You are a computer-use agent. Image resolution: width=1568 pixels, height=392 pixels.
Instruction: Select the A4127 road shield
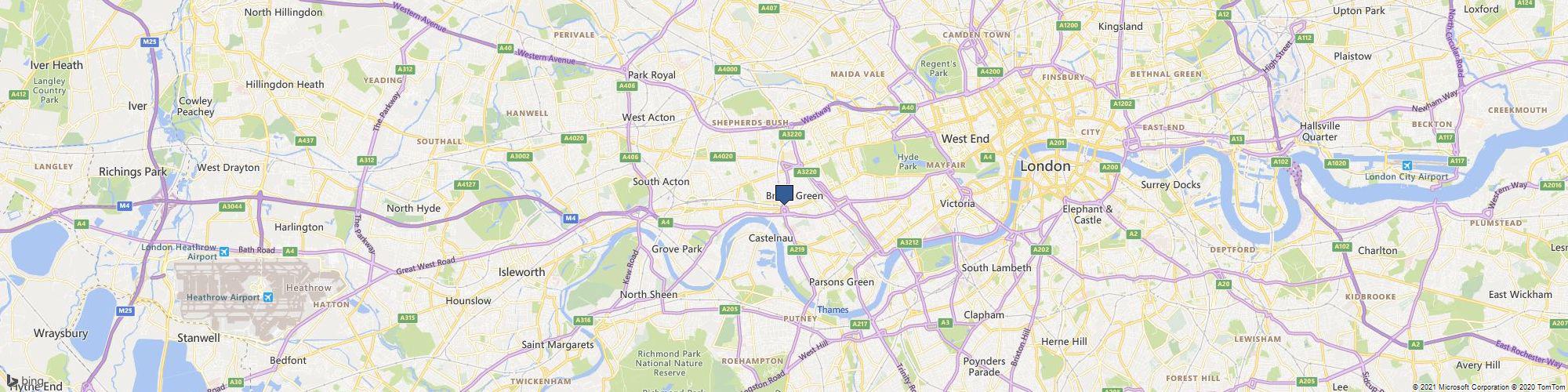tap(466, 185)
